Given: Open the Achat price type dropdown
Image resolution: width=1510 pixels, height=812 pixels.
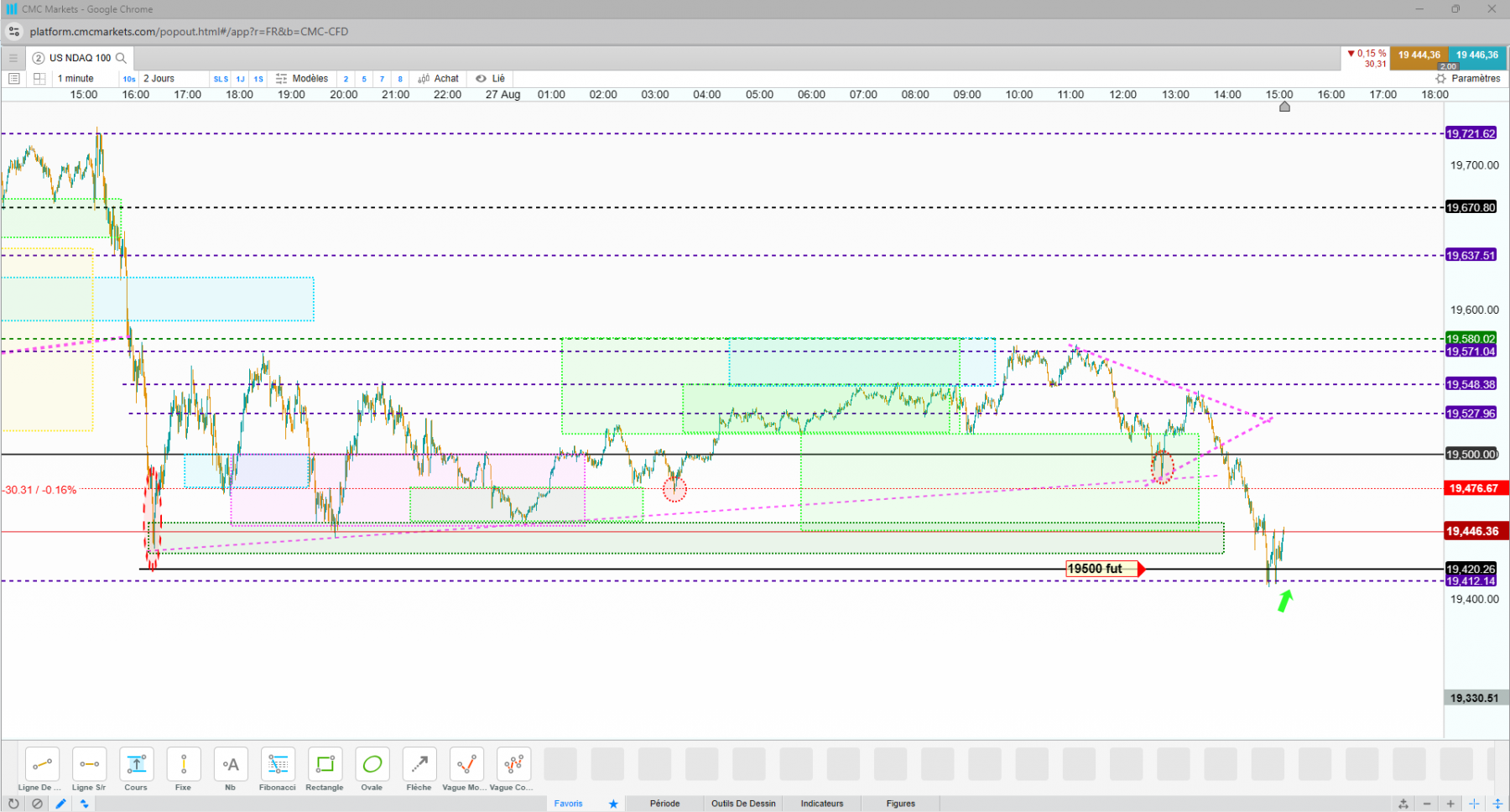Looking at the screenshot, I should click(439, 78).
